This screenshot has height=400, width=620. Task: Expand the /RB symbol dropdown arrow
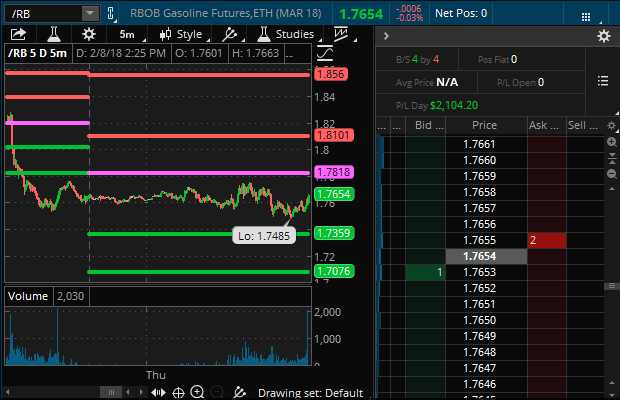coord(89,13)
